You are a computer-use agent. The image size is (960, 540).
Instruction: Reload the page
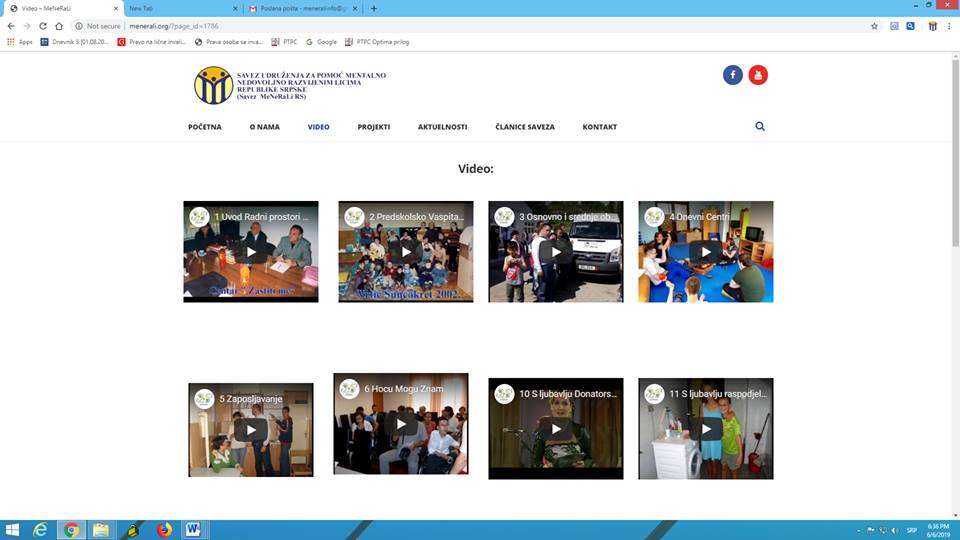(x=43, y=26)
